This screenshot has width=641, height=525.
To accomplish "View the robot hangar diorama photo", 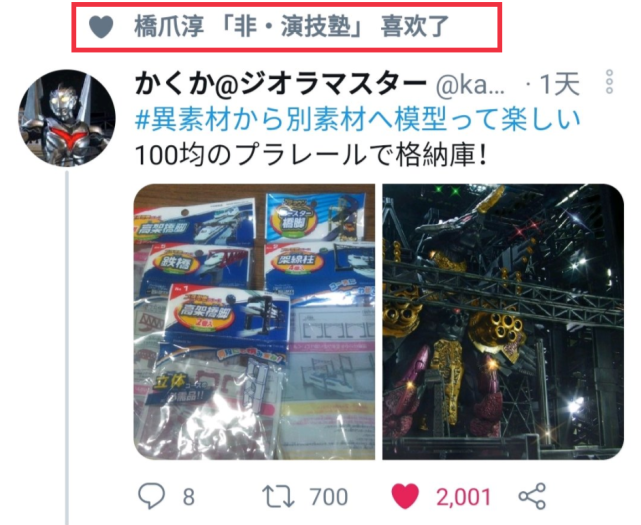I will [503, 322].
